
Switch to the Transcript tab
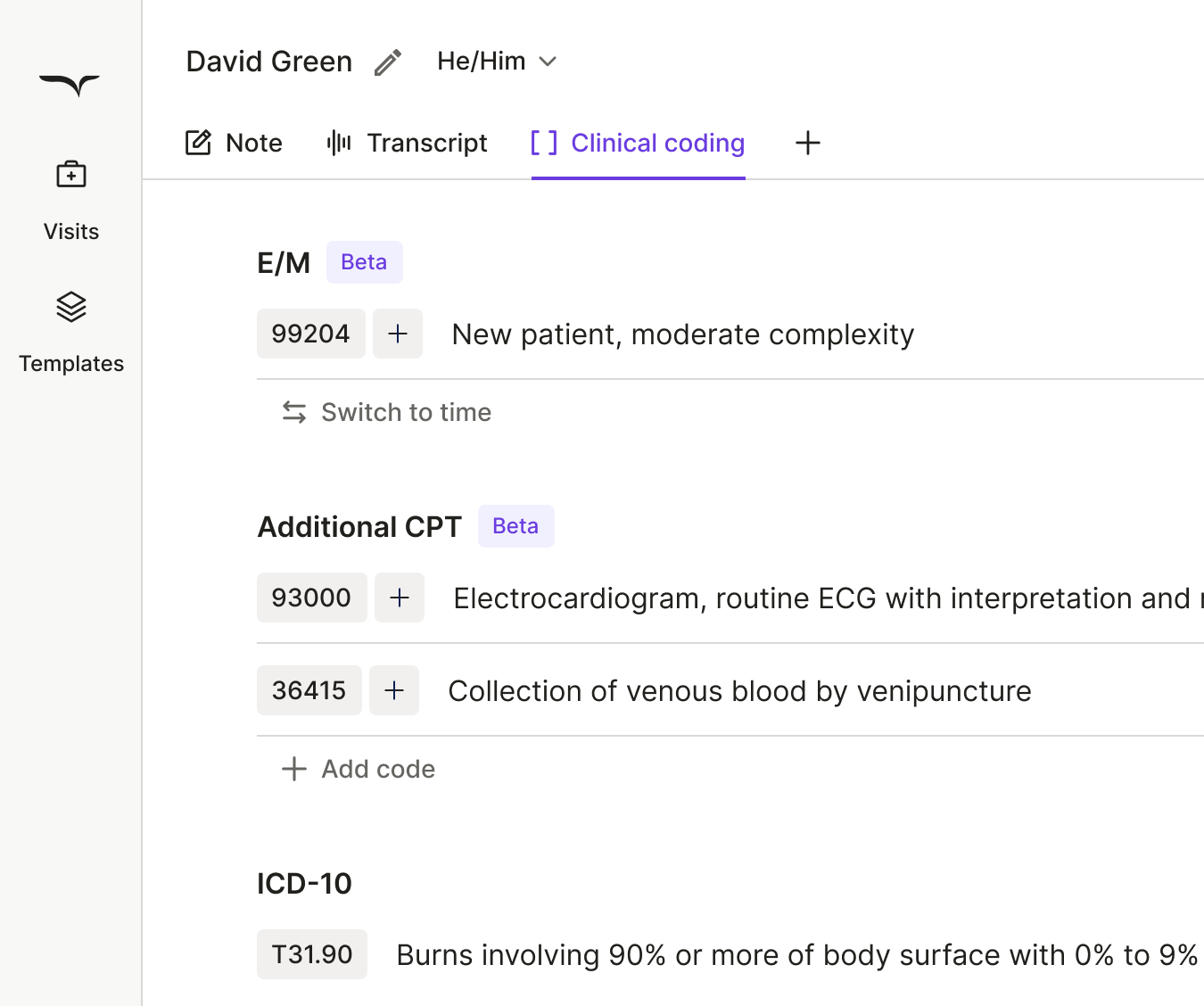tap(408, 143)
